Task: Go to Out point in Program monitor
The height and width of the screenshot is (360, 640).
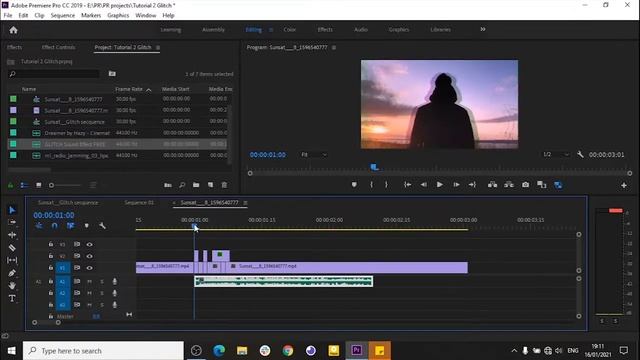Action: pos(472,185)
